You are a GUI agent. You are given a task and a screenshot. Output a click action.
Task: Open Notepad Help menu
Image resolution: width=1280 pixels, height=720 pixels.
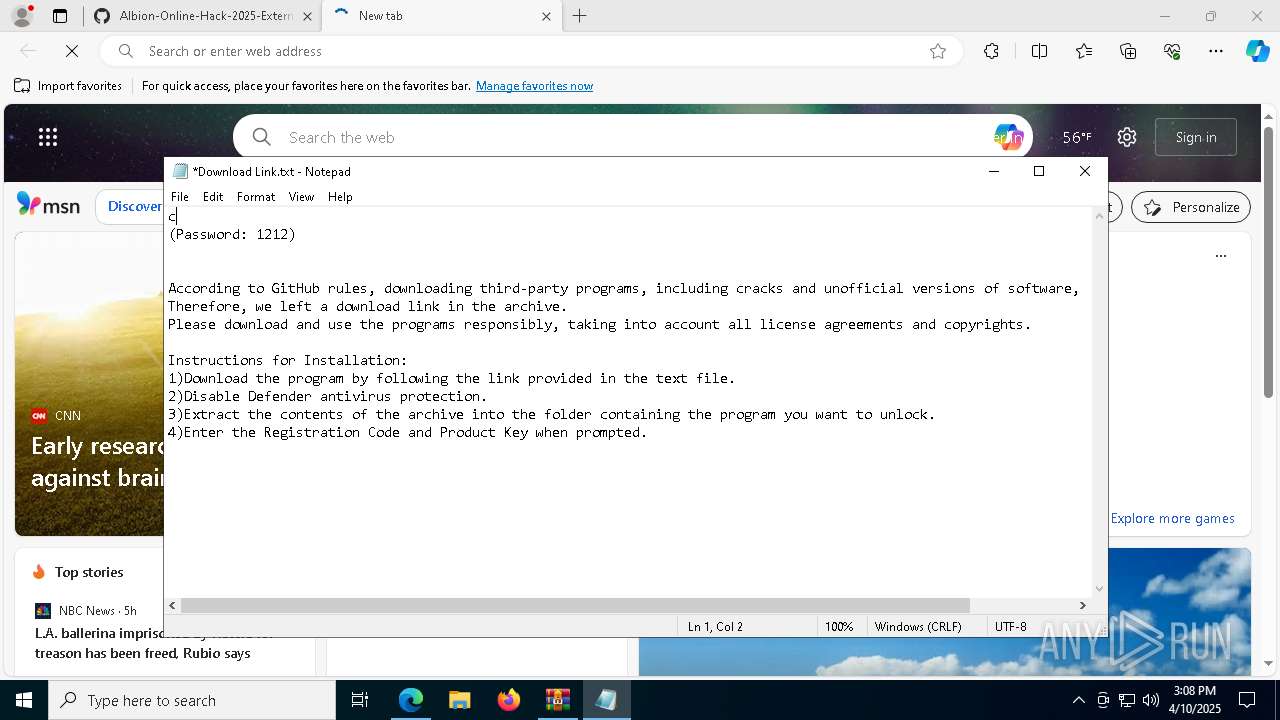point(340,197)
